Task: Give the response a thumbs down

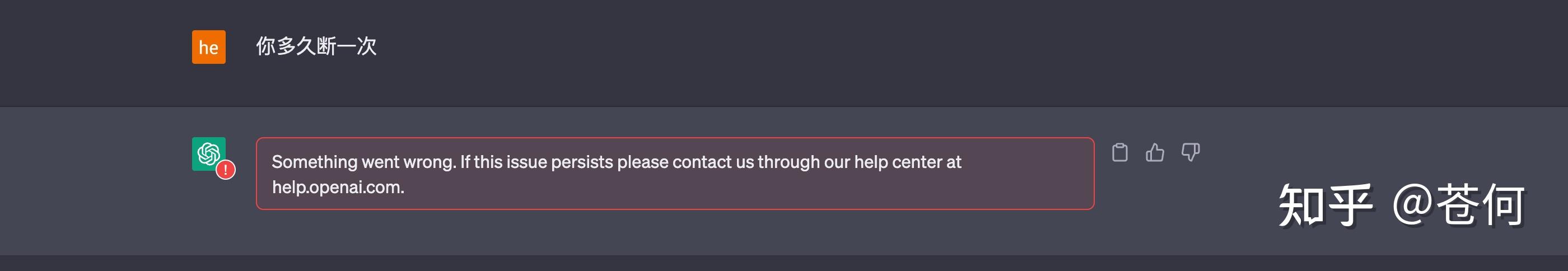Action: click(x=1190, y=152)
